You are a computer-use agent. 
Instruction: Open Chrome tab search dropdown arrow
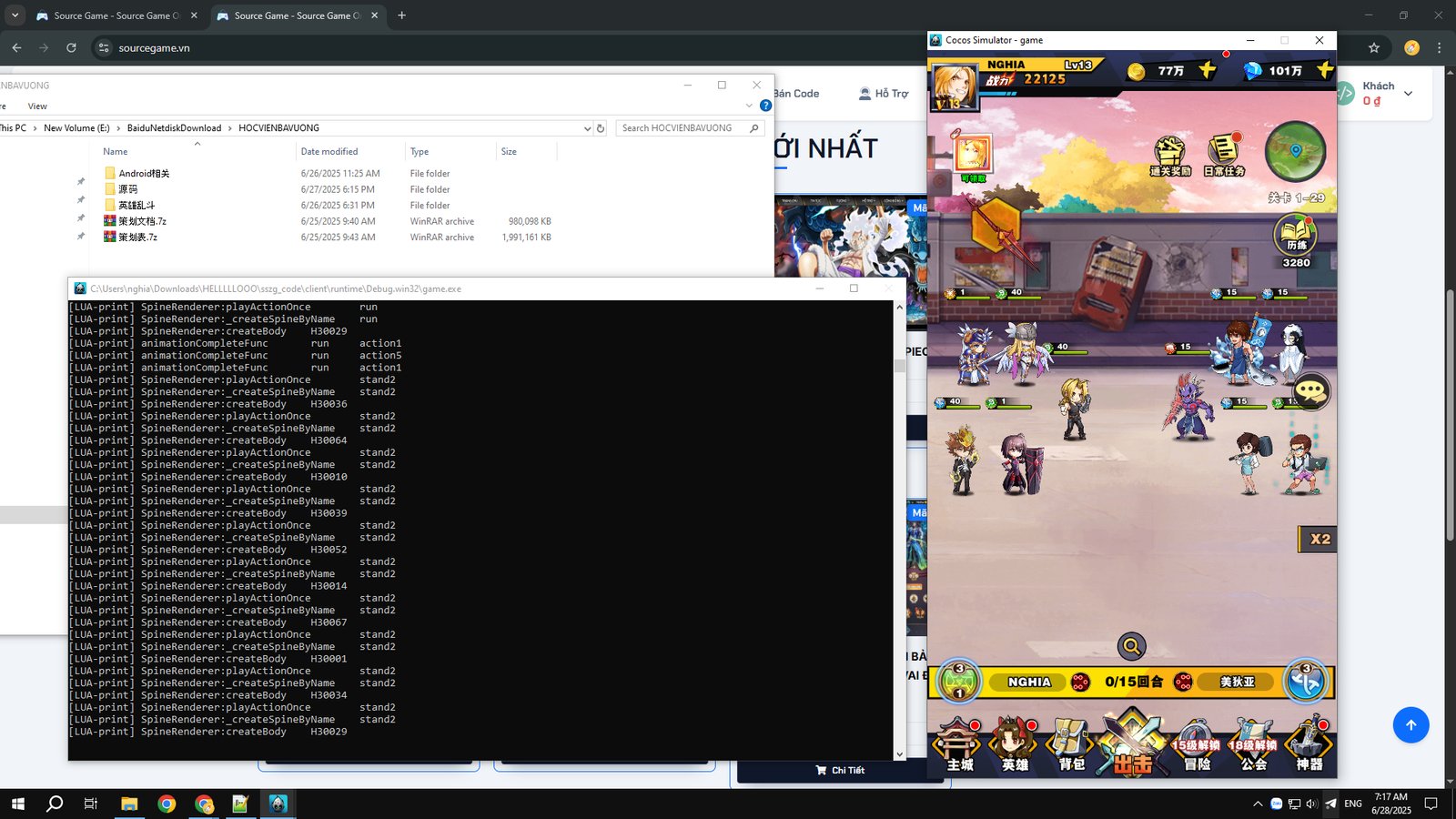(x=15, y=15)
